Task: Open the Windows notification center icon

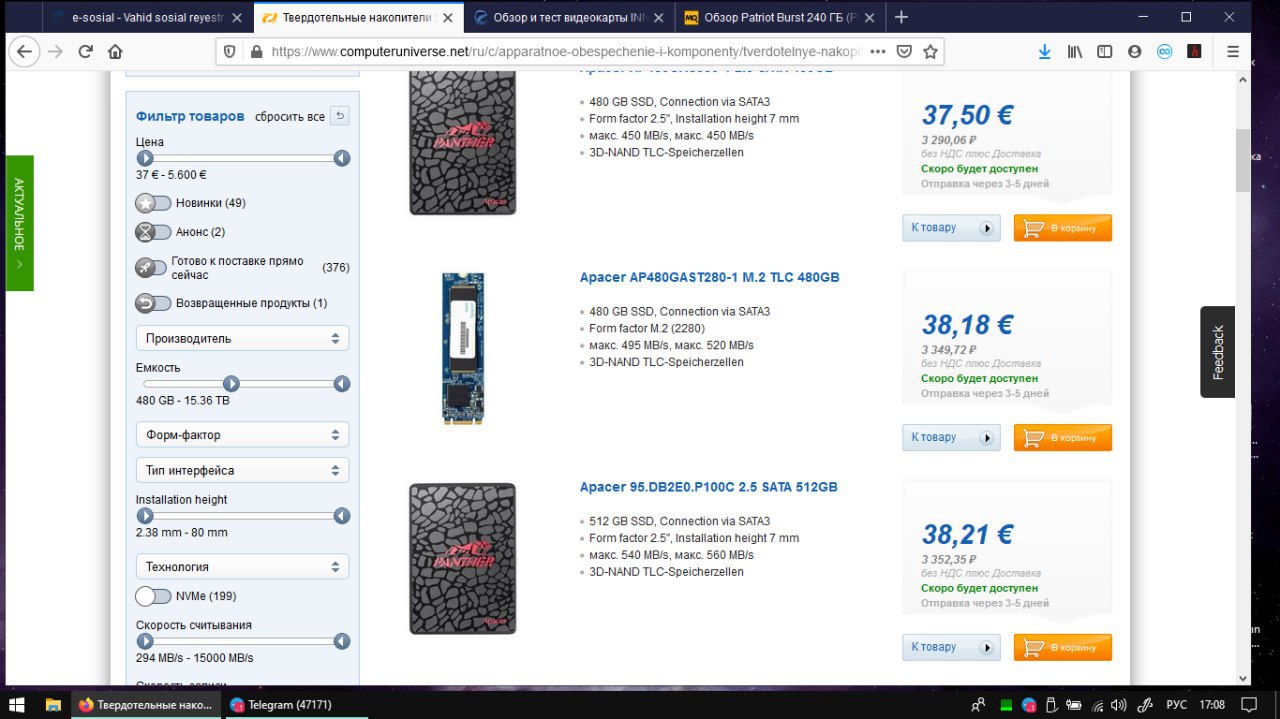Action: (x=1248, y=704)
